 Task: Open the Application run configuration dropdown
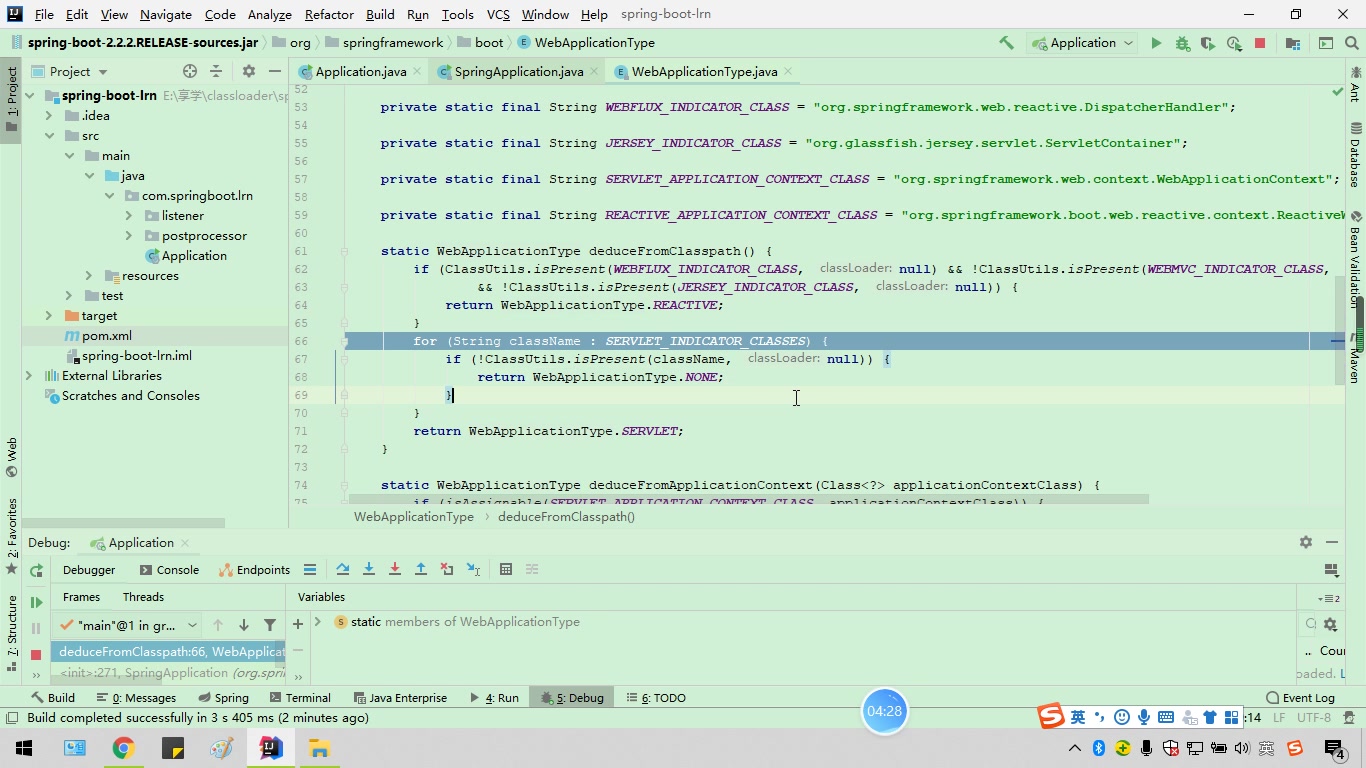coord(1082,43)
